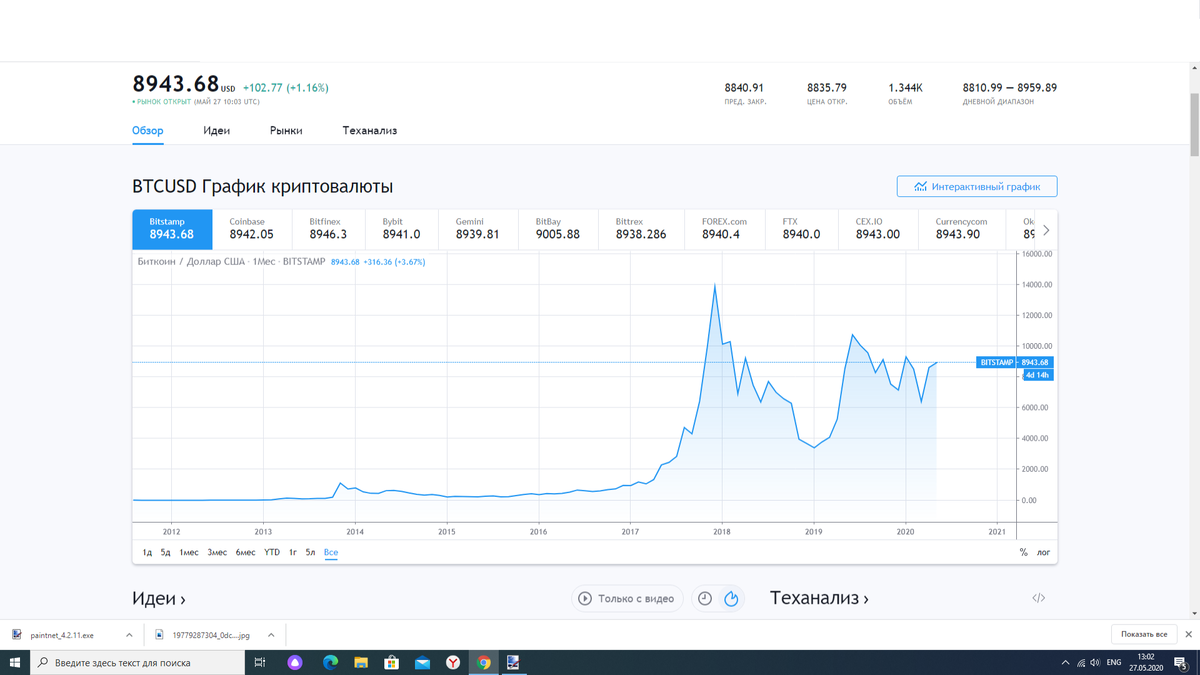Viewport: 1200px width, 675px height.
Task: Select the BitBay exchange tab
Action: [557, 229]
